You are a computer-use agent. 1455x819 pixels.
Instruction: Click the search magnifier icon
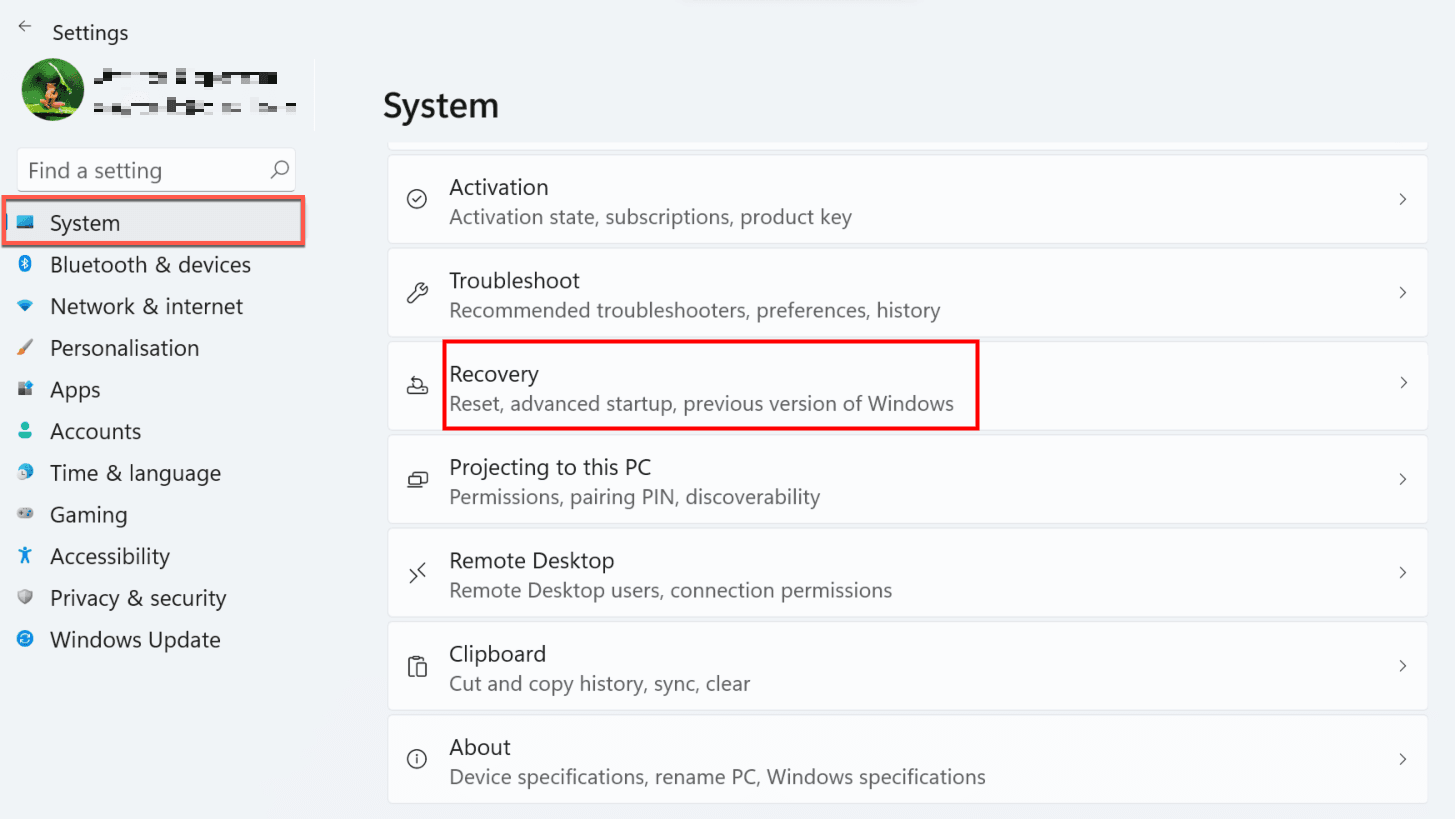pos(280,170)
